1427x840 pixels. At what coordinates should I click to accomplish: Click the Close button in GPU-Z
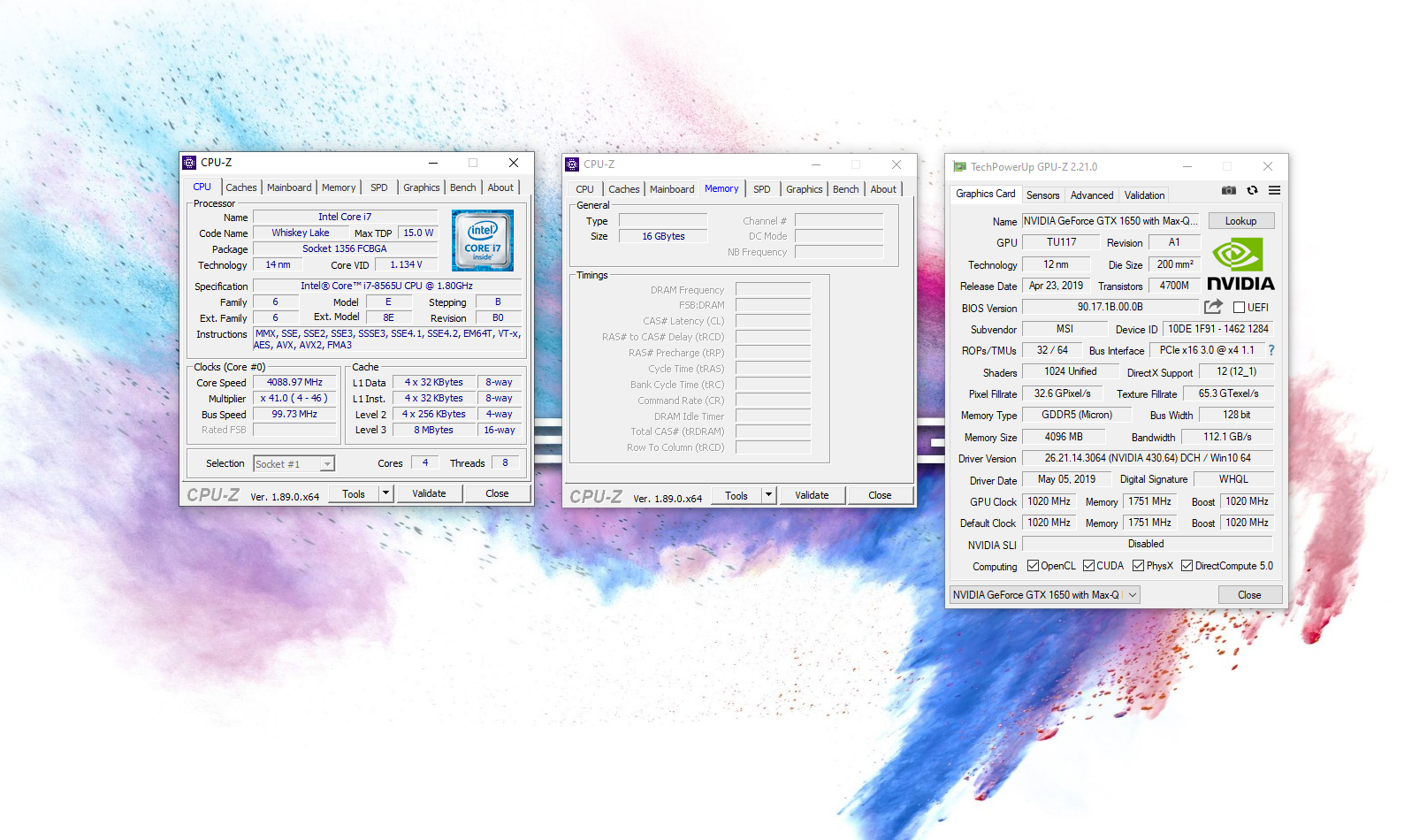1249,595
